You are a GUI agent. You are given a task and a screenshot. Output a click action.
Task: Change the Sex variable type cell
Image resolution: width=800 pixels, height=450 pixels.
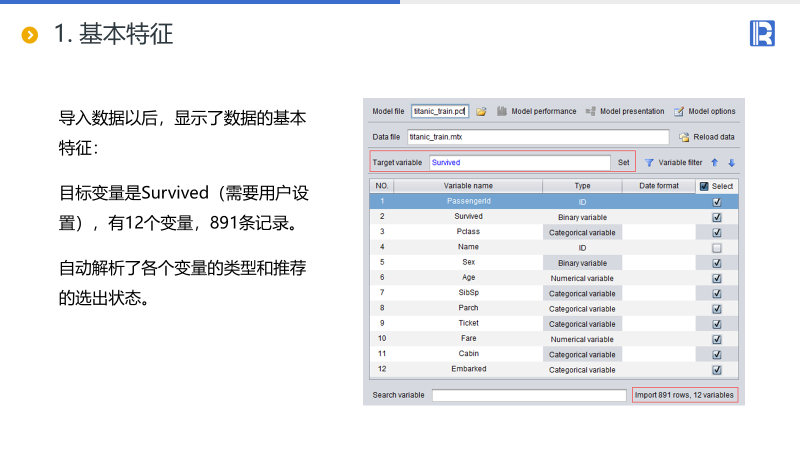coord(582,263)
